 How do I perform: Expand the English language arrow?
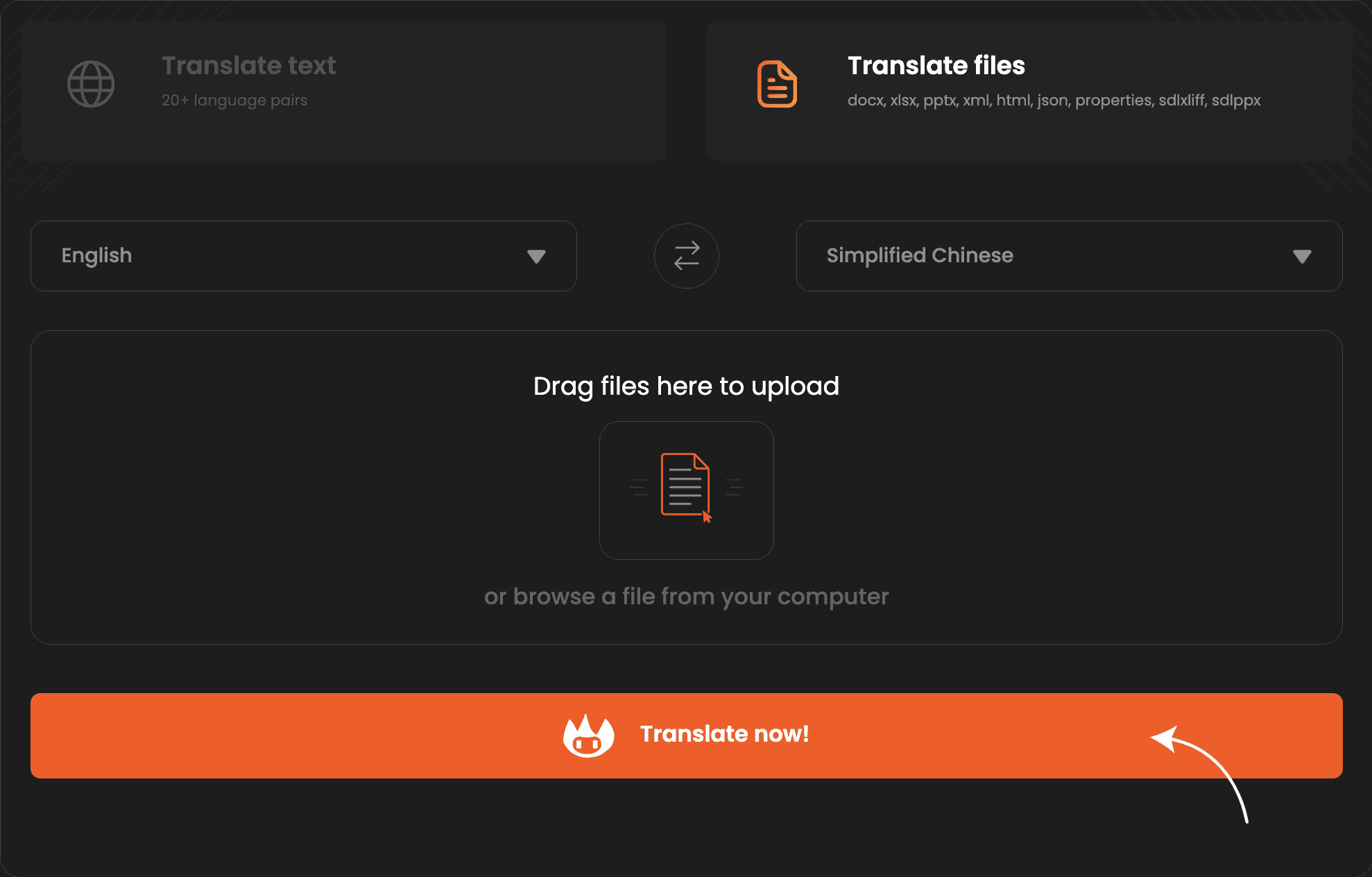[536, 257]
